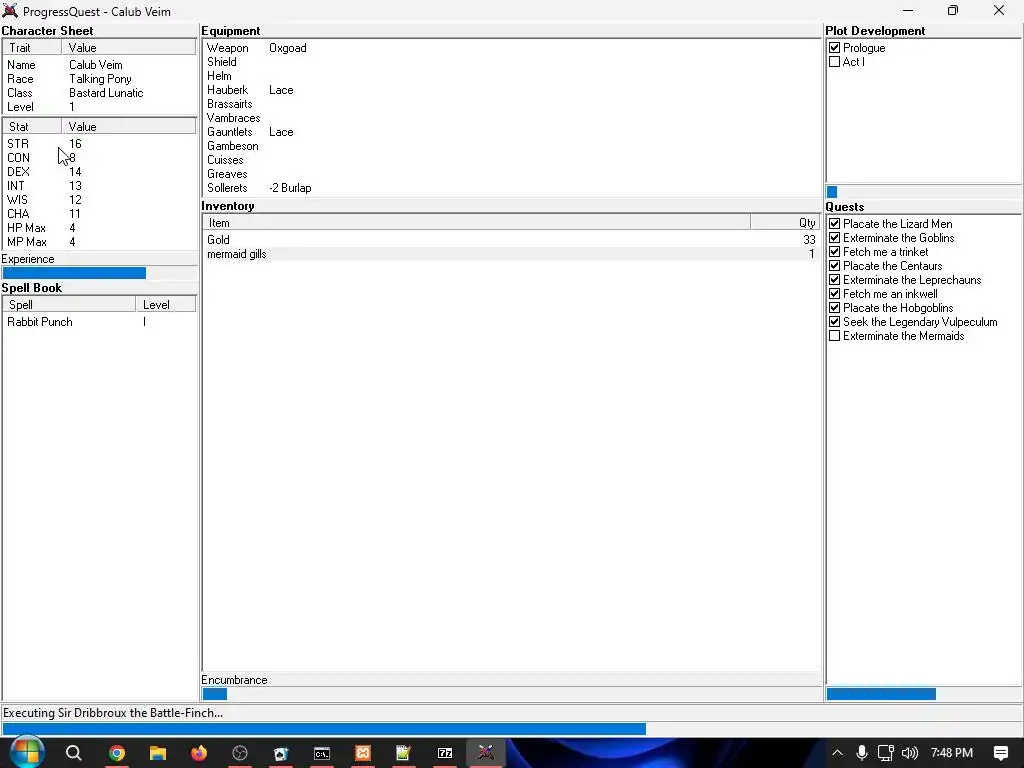The image size is (1024, 768).
Task: Open Notepad++ taskbar icon
Action: tap(404, 753)
